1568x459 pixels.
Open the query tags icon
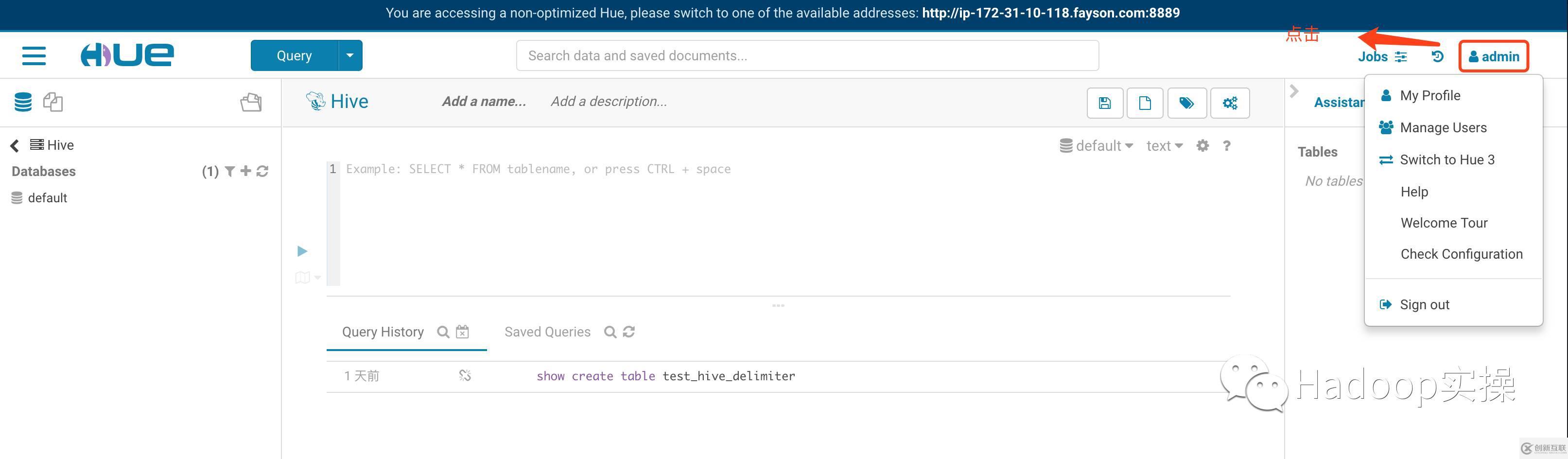click(x=1186, y=103)
